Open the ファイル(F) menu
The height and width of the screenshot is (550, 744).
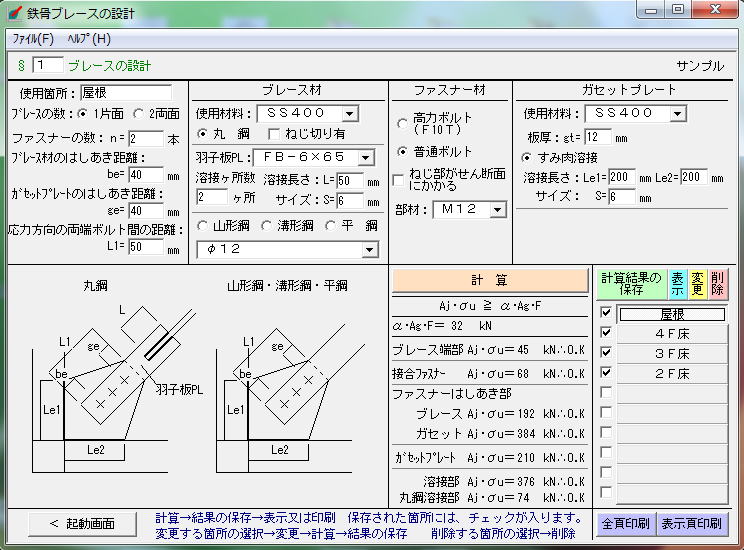pyautogui.click(x=32, y=39)
